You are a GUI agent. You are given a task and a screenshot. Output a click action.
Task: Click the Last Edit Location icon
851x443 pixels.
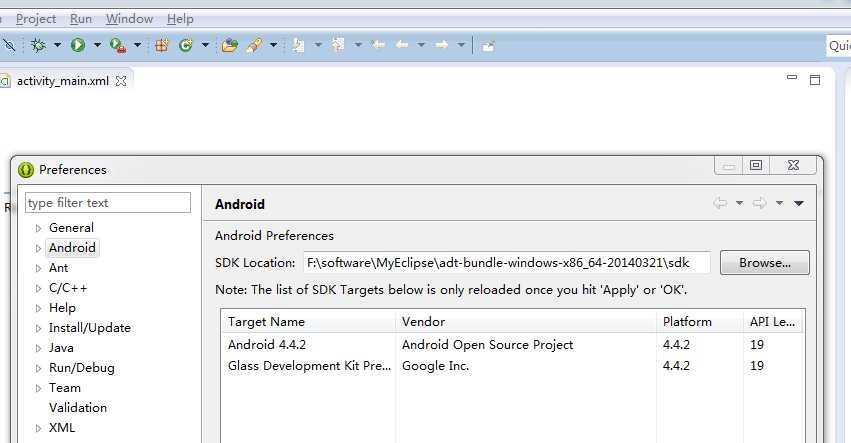378,45
